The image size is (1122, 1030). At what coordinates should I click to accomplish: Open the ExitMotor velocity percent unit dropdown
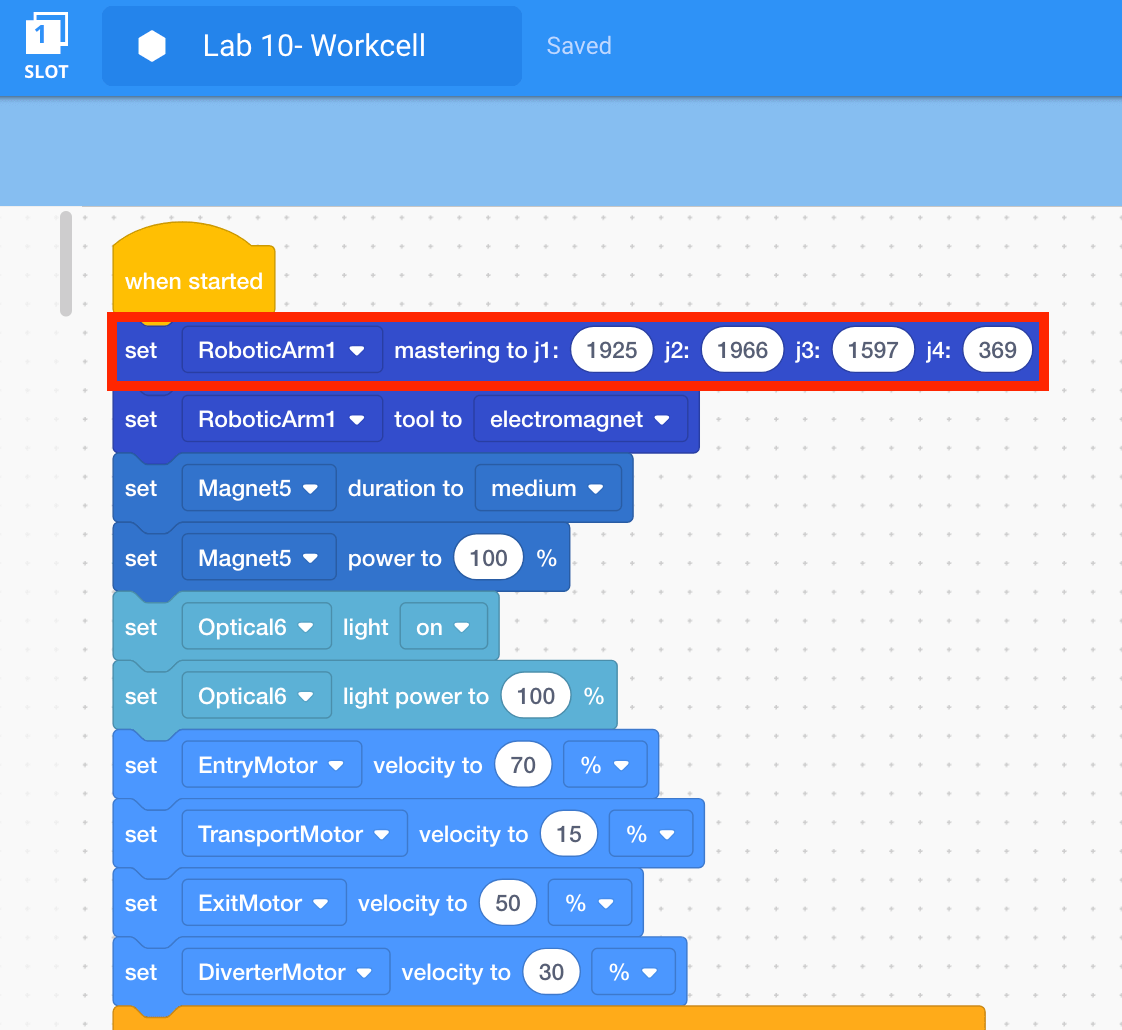(x=589, y=903)
